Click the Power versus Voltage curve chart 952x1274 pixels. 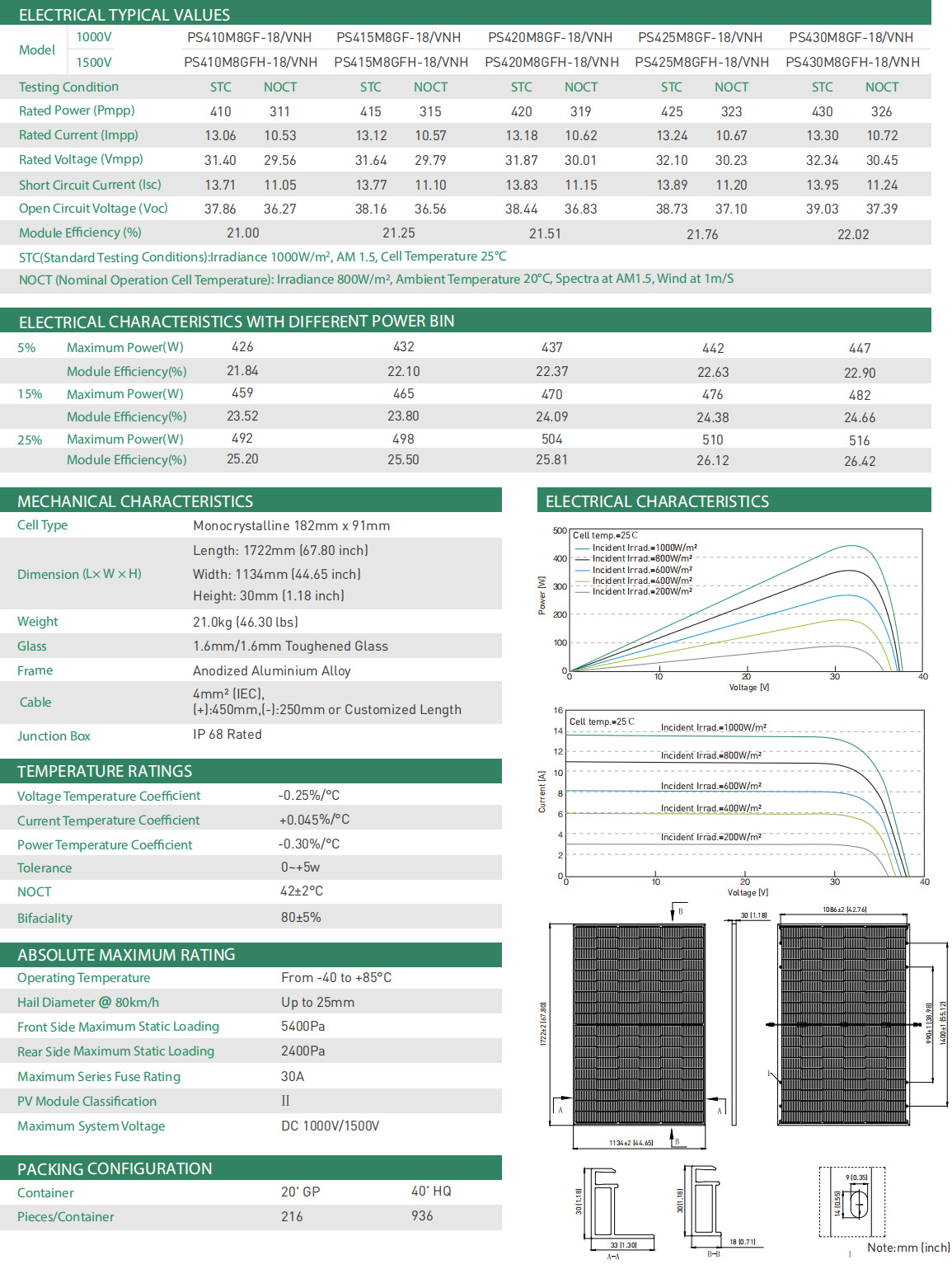click(x=746, y=602)
